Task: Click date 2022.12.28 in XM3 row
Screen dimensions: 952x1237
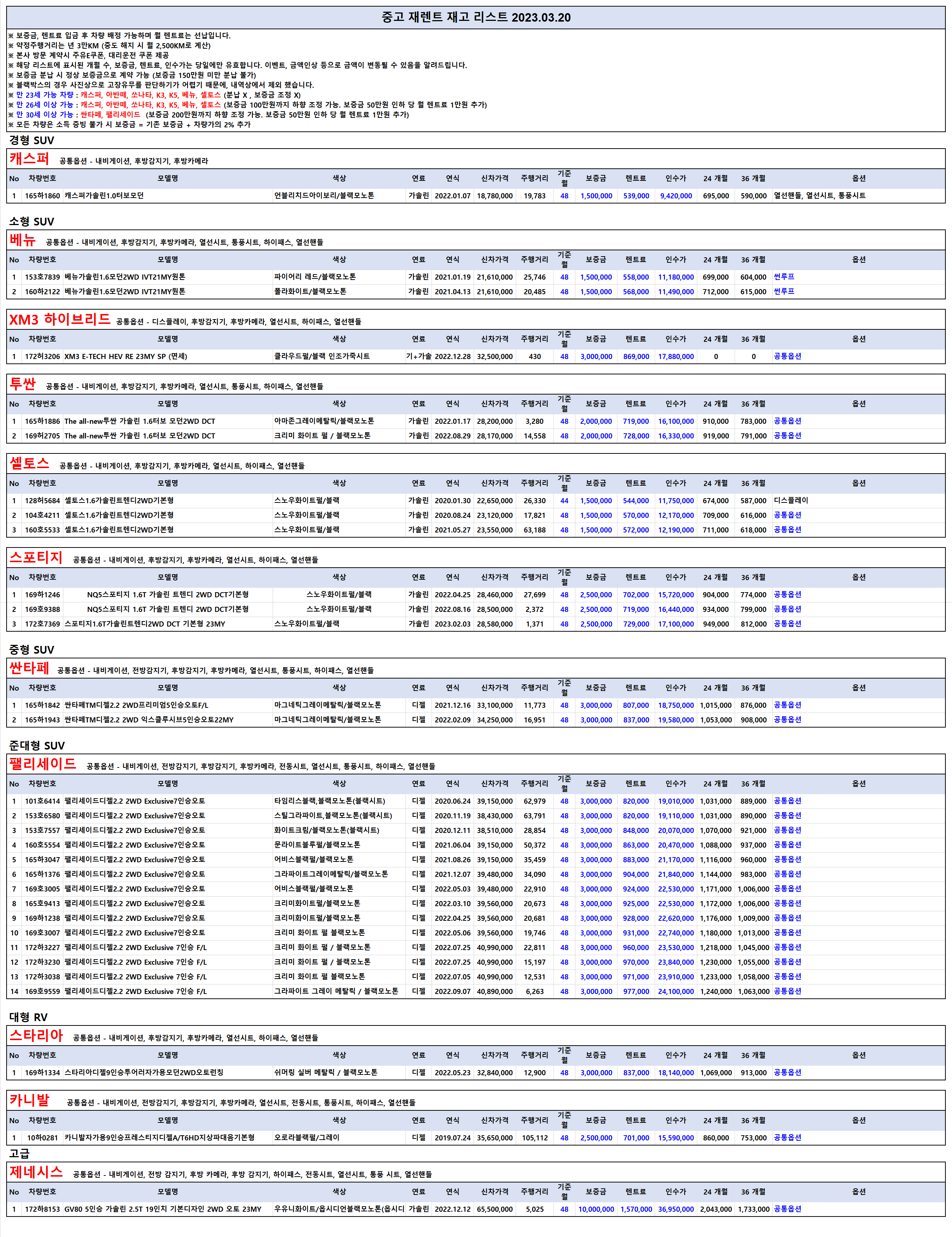Action: [x=452, y=357]
